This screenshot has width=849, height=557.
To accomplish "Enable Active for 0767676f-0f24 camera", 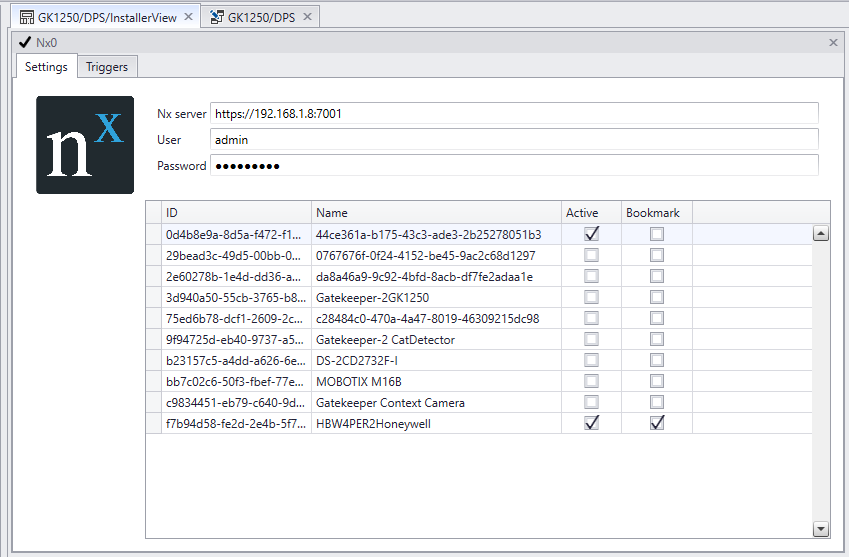I will [x=591, y=255].
